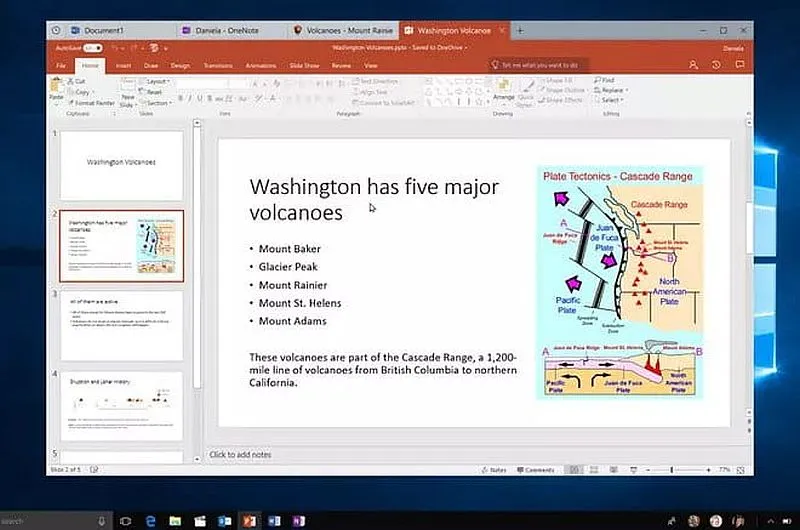Click Fit slide to window icon
This screenshot has height=530, width=800.
tap(740, 470)
